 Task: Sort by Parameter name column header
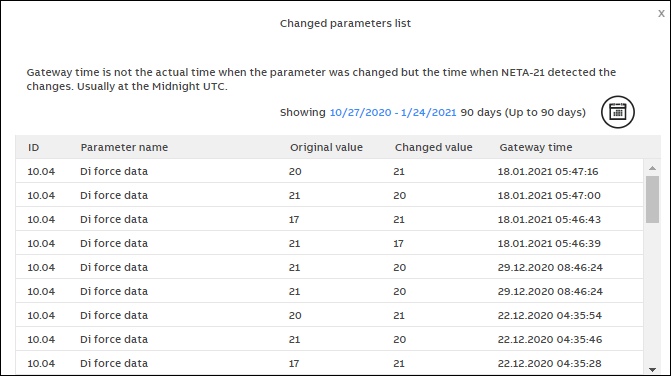tap(124, 148)
